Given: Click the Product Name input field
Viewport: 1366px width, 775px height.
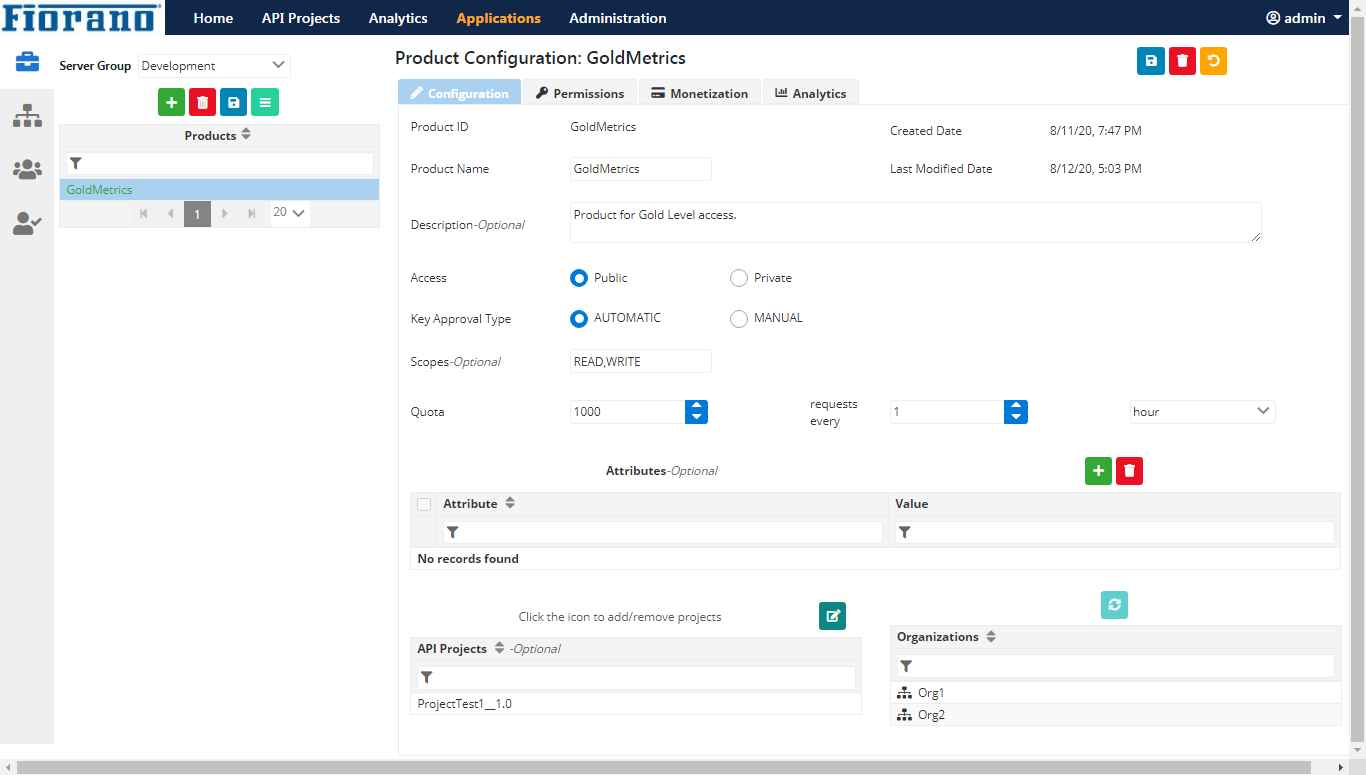Looking at the screenshot, I should click(x=641, y=169).
